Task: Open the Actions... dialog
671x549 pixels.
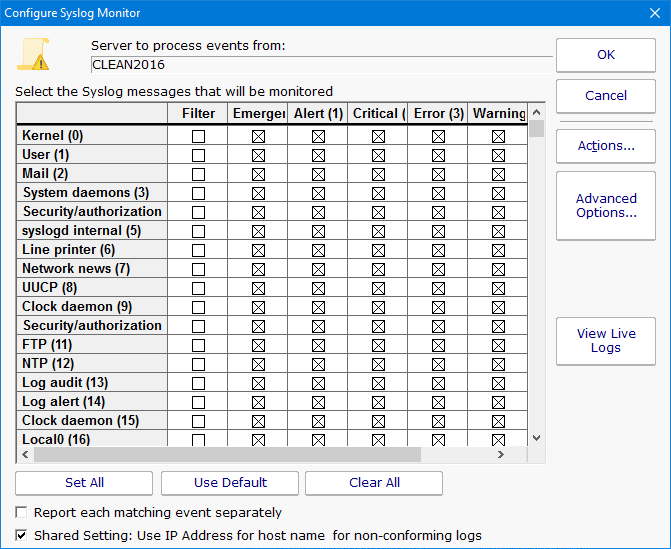Action: [x=606, y=146]
